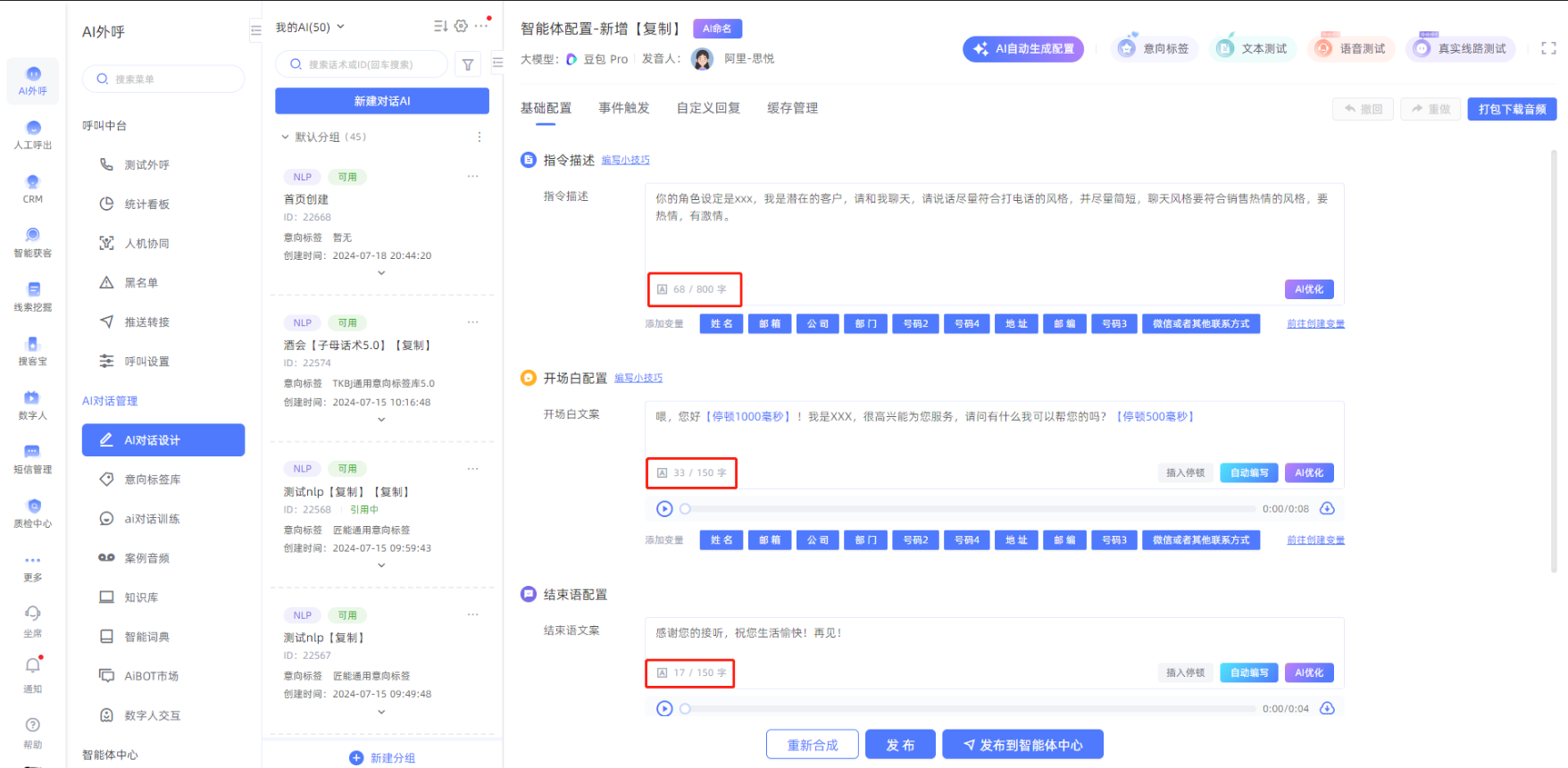This screenshot has height=768, width=1568.
Task: Open 意向标签库 menu item
Action: pos(152,480)
